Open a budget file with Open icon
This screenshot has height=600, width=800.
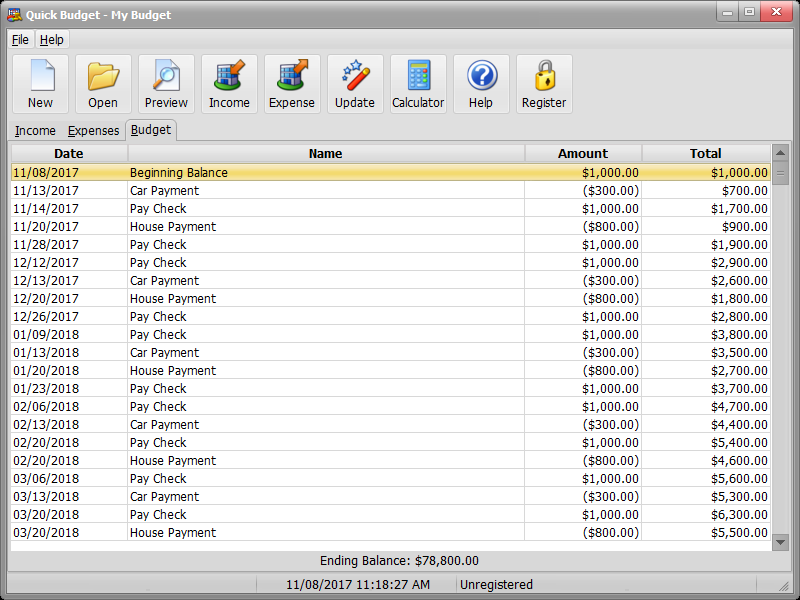tap(103, 84)
